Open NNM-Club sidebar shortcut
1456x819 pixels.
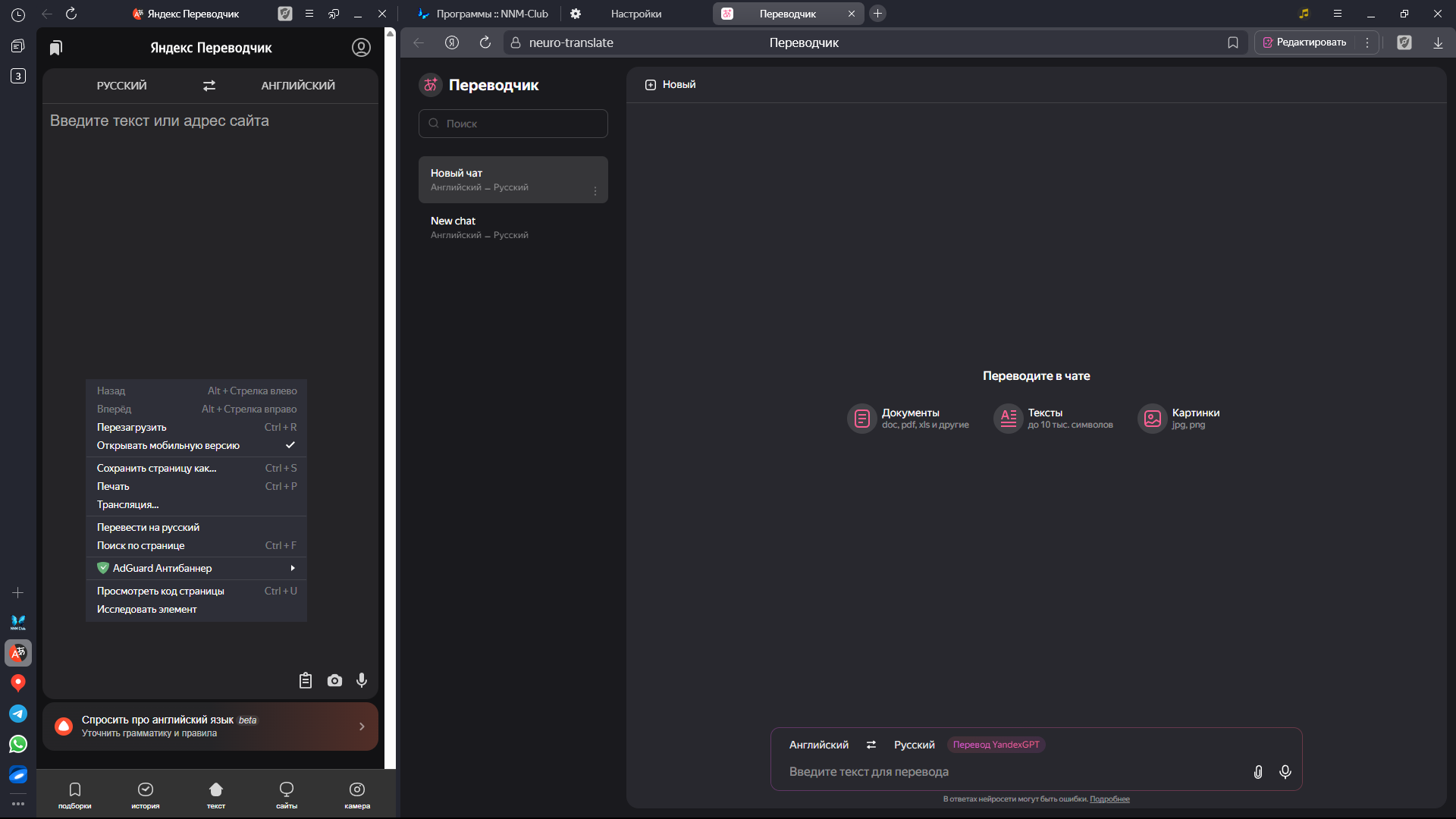pos(18,623)
